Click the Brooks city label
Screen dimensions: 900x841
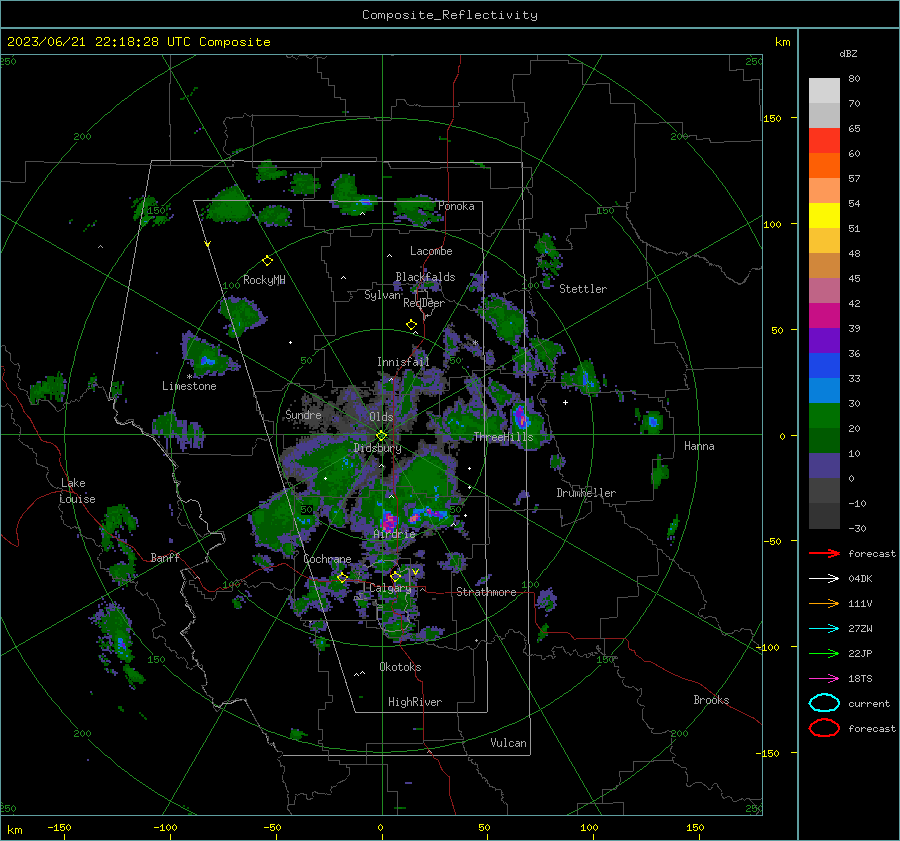coord(711,700)
